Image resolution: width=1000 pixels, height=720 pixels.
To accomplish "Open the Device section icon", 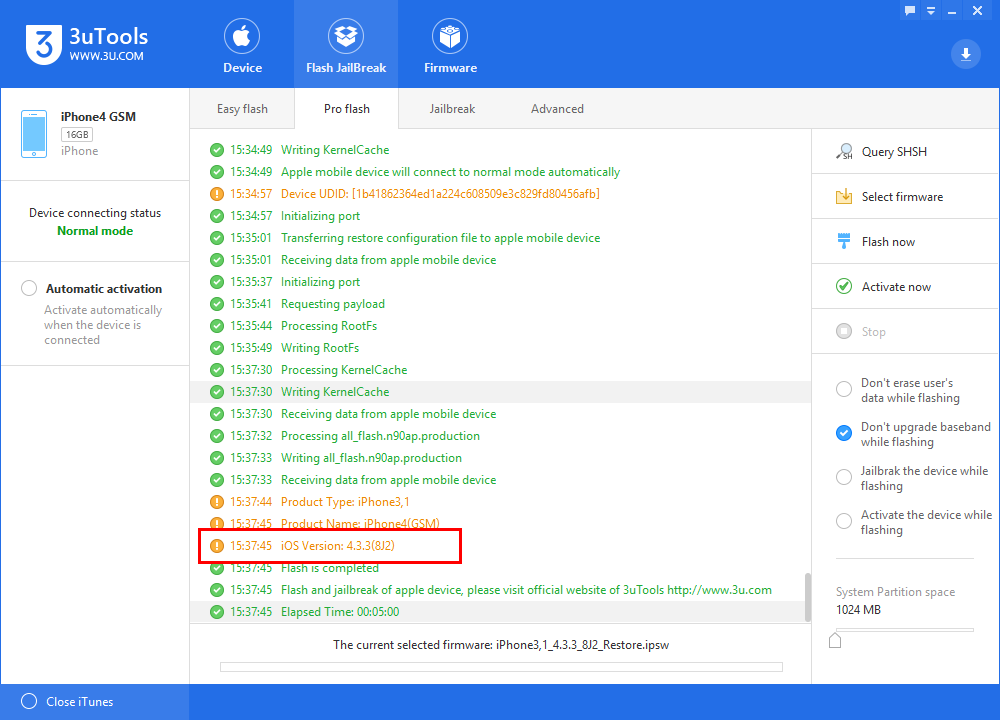I will click(x=242, y=36).
